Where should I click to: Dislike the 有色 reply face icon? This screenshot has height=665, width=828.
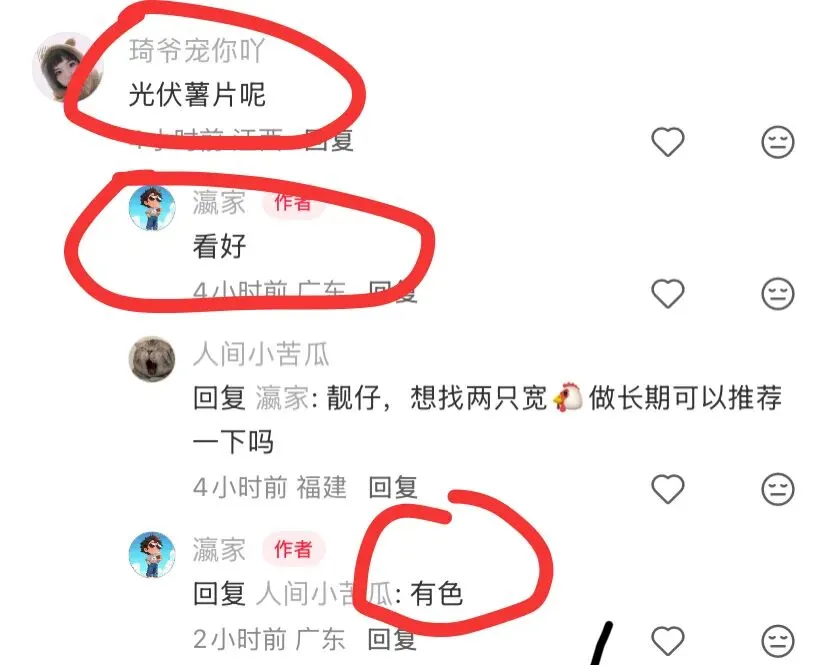(777, 640)
